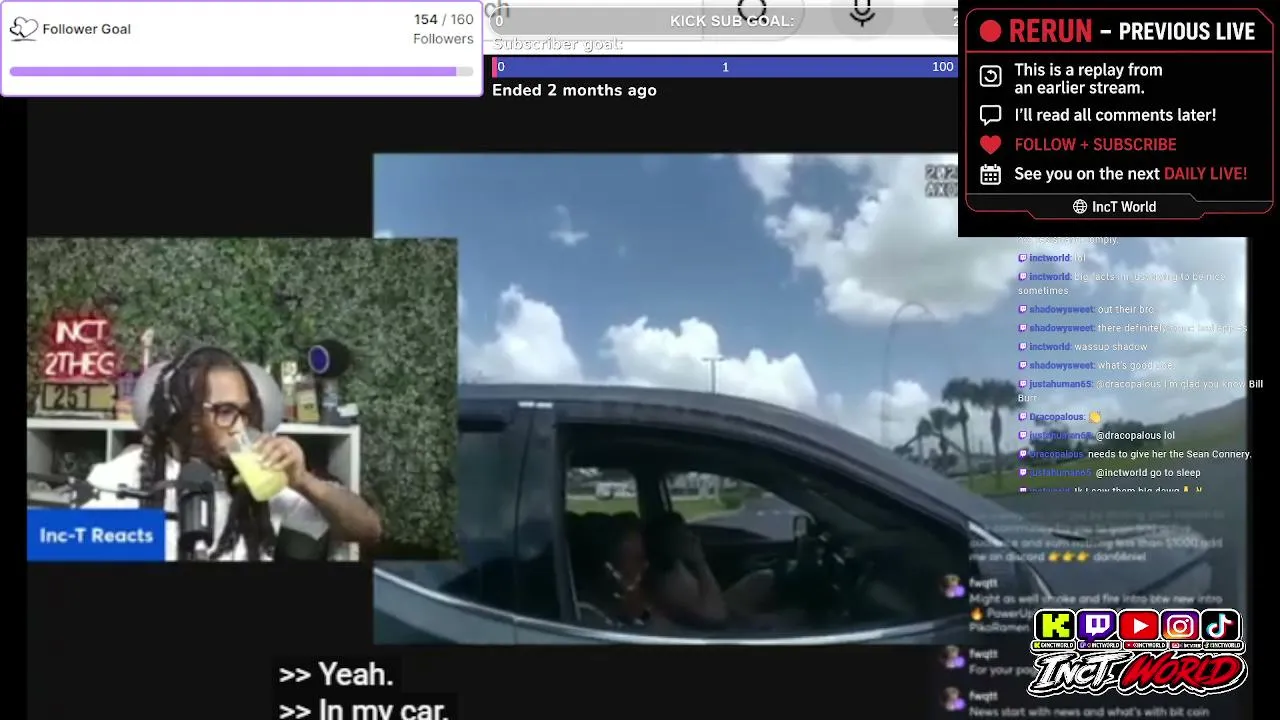Click the microphone icon at top
1280x720 pixels.
(x=862, y=12)
